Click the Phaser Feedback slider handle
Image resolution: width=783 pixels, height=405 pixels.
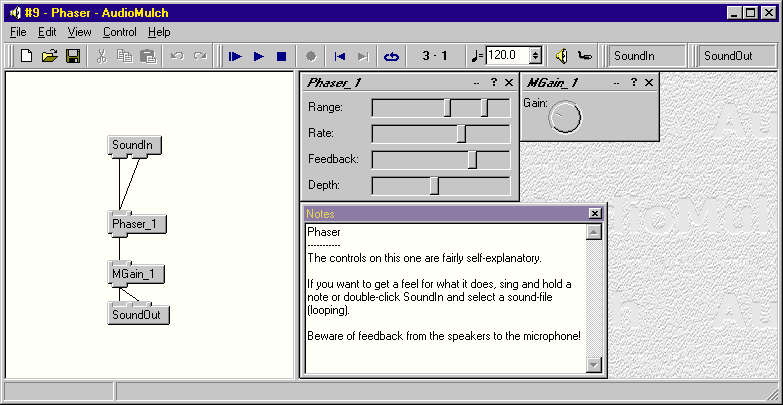coord(472,159)
